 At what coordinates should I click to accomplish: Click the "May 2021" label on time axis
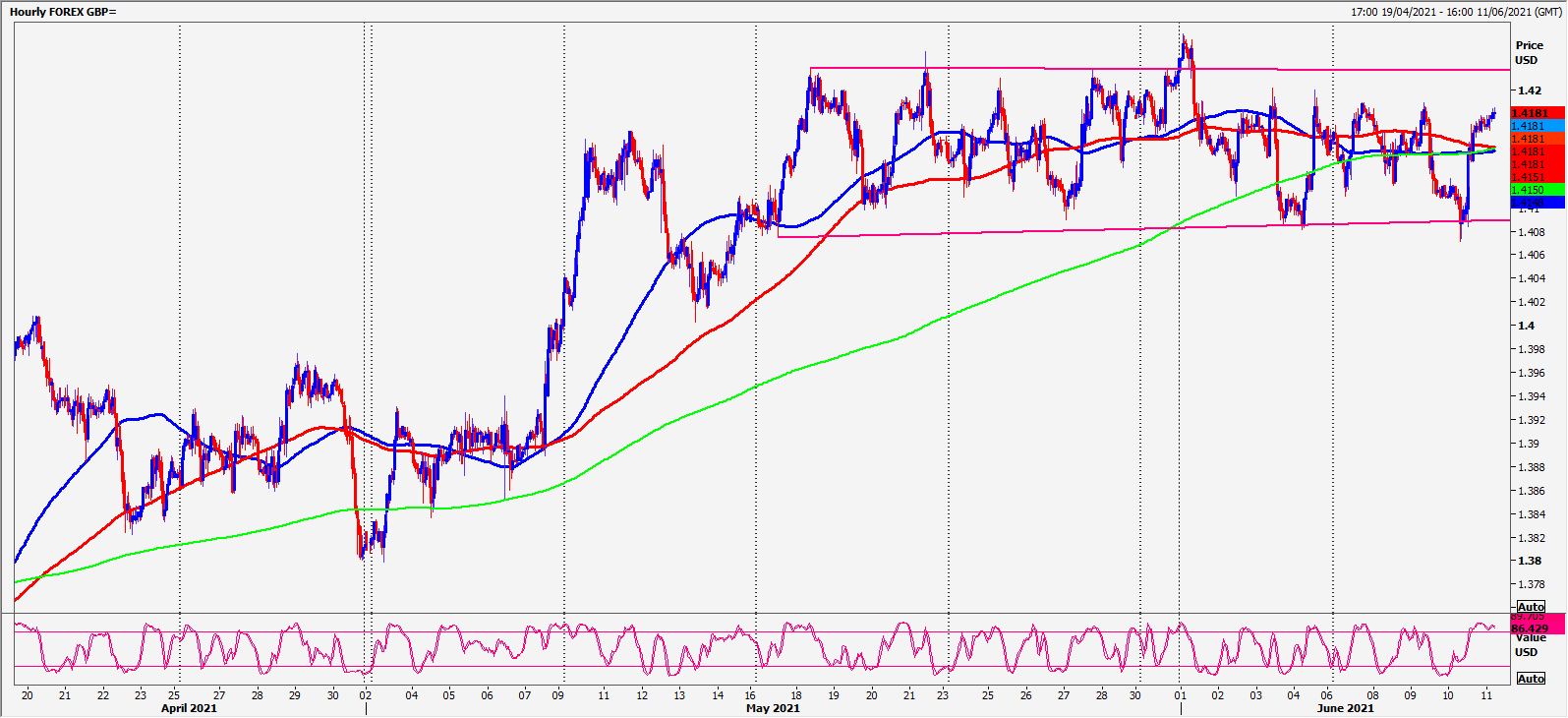click(x=773, y=708)
